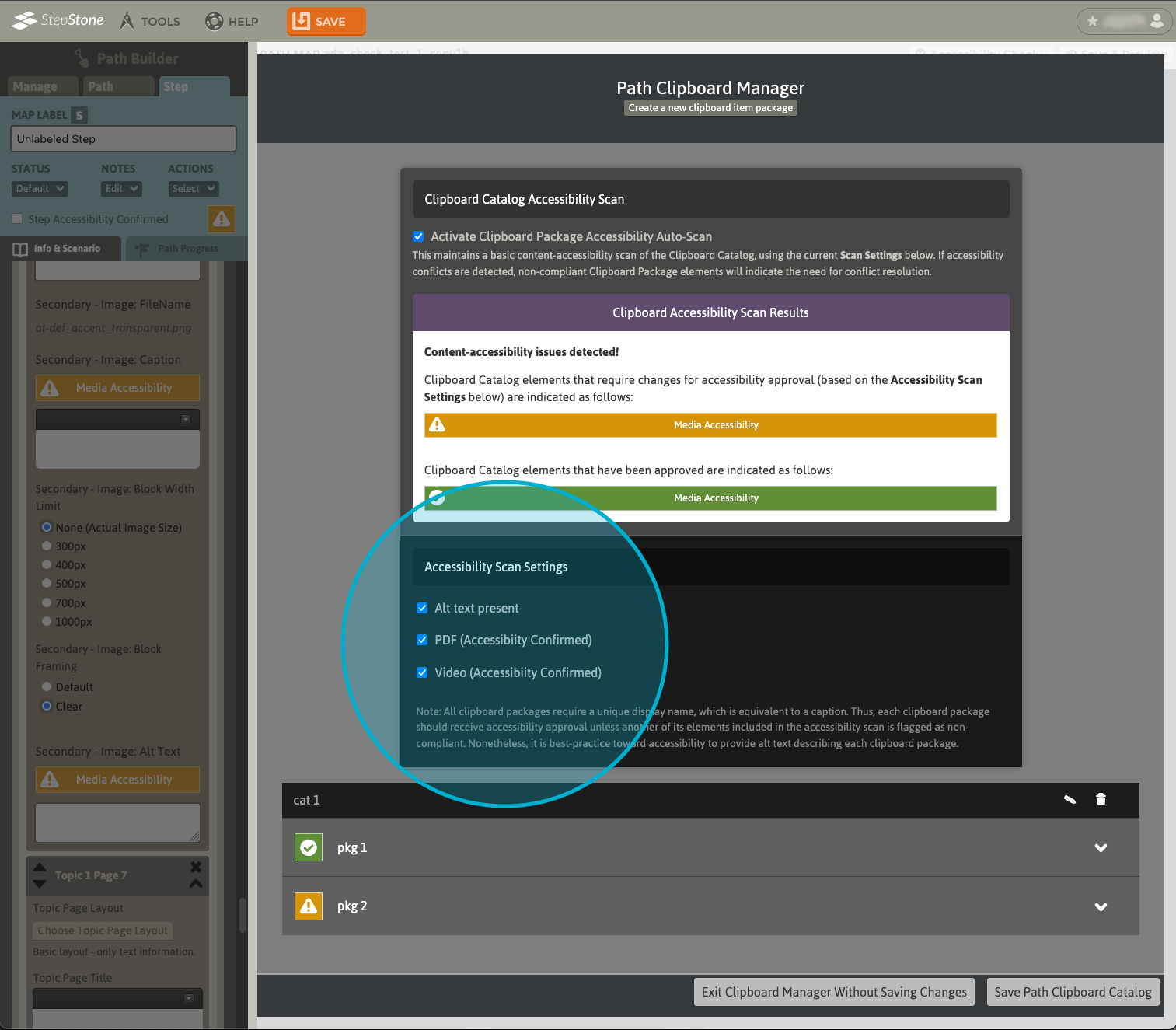Click the green approved checkmark icon on pkg 1

(309, 847)
